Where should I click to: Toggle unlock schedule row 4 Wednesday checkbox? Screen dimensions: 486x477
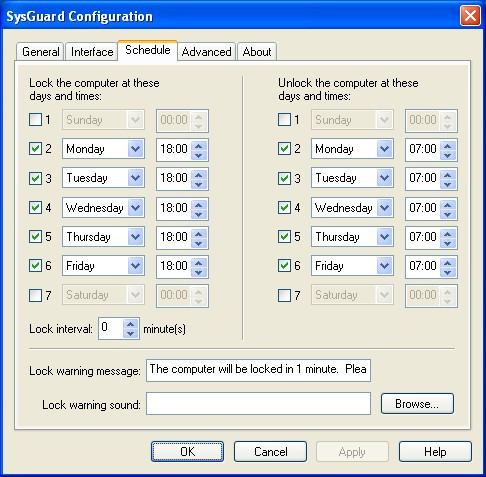pos(284,208)
